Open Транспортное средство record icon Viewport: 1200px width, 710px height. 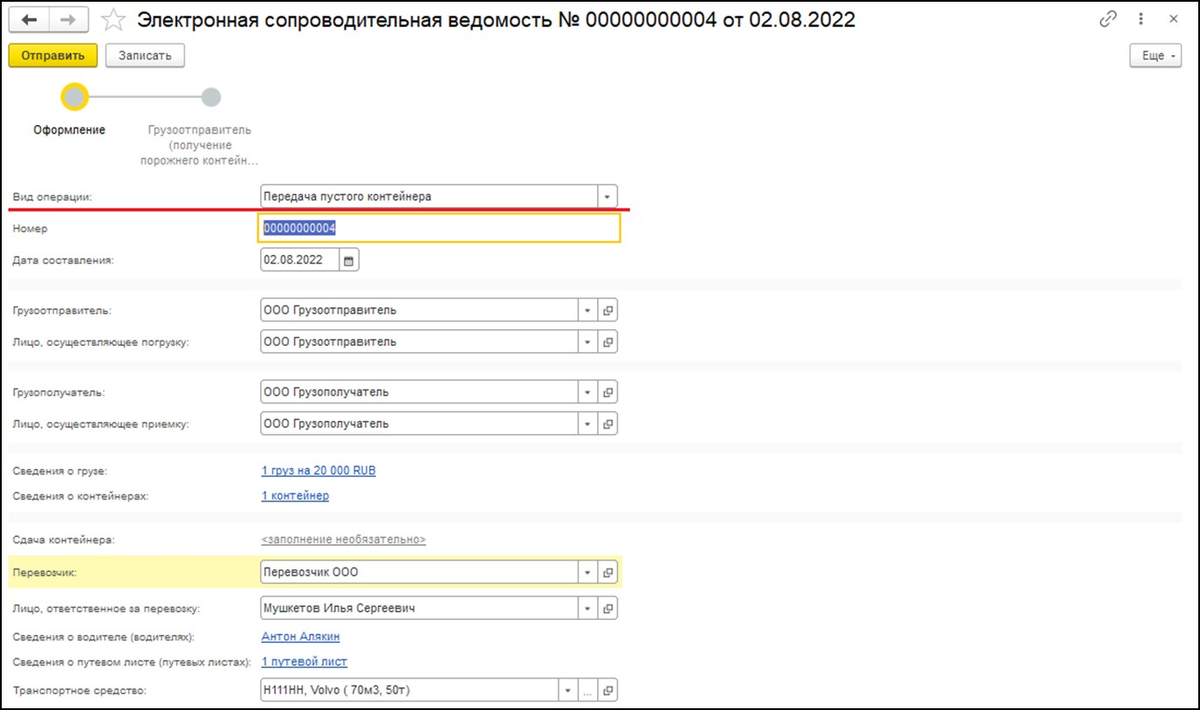point(607,691)
